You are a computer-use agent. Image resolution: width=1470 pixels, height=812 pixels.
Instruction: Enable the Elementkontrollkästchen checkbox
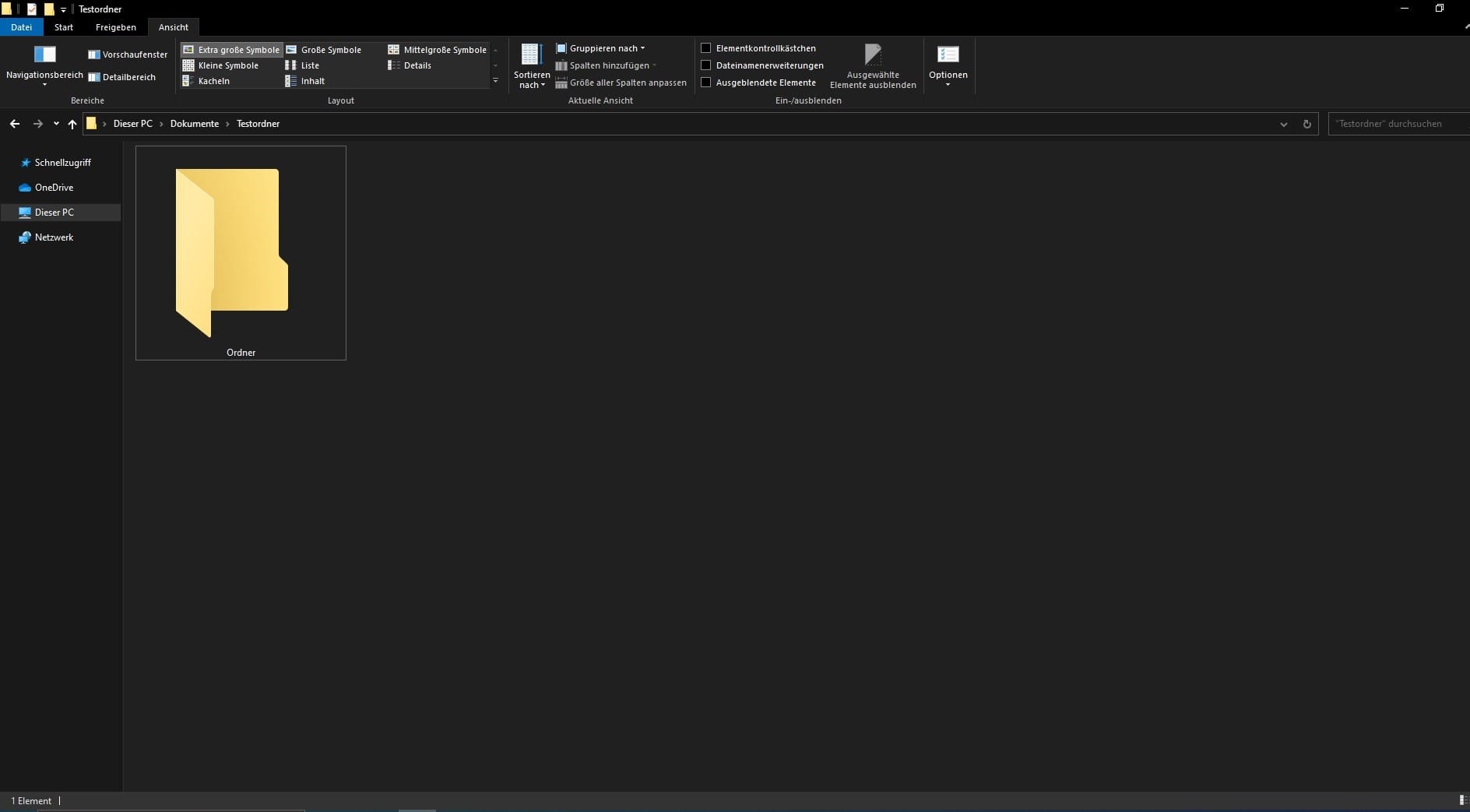pos(706,48)
